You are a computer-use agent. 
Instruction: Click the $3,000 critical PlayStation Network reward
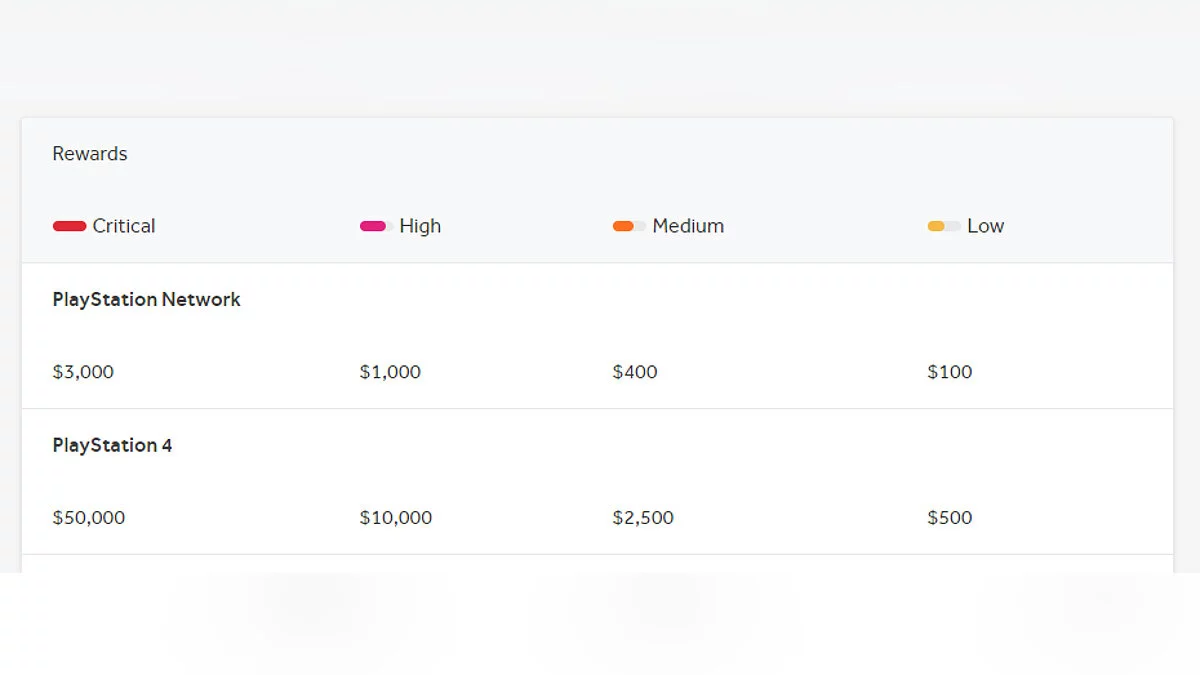[83, 372]
